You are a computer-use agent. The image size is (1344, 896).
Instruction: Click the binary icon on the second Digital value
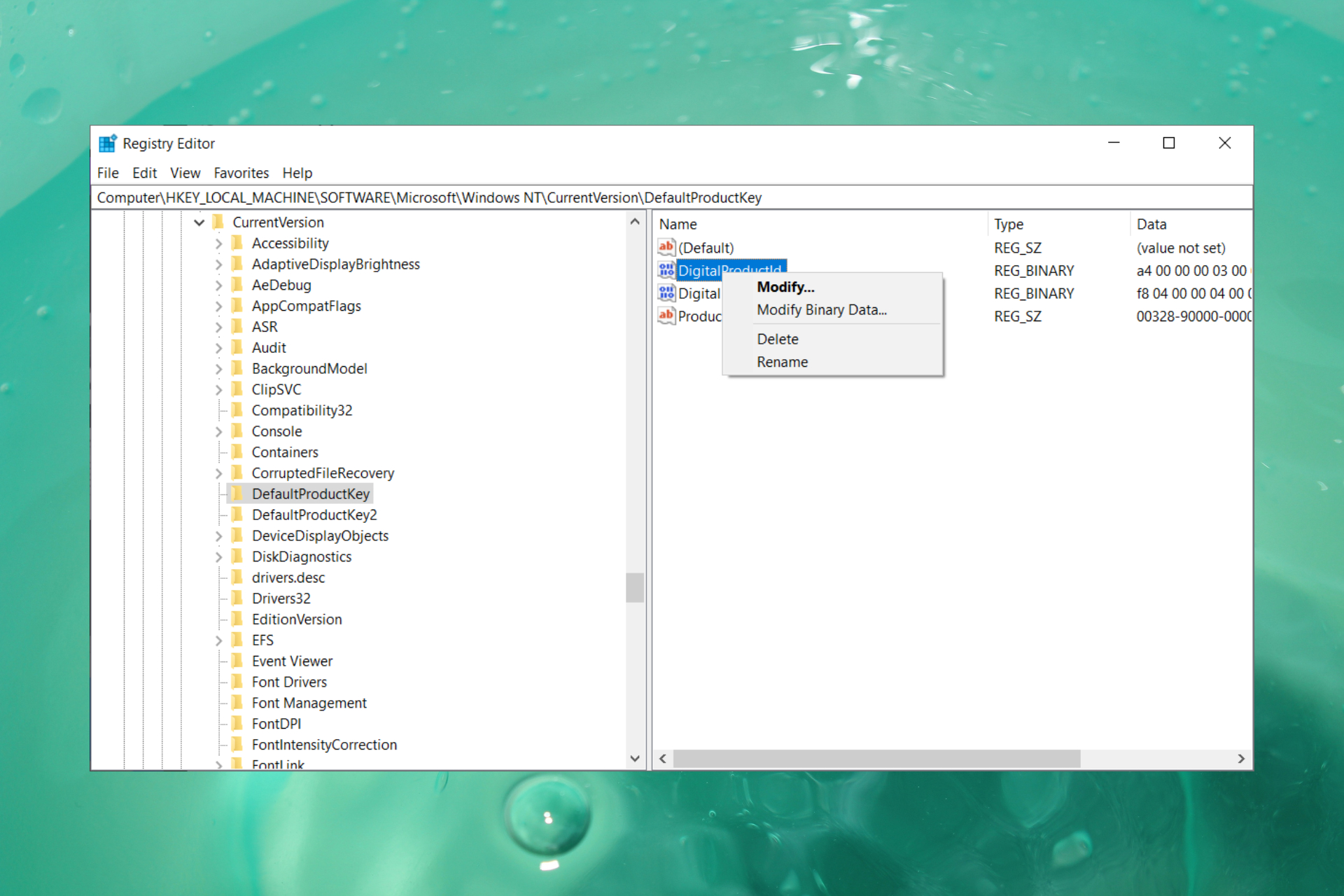pyautogui.click(x=666, y=293)
